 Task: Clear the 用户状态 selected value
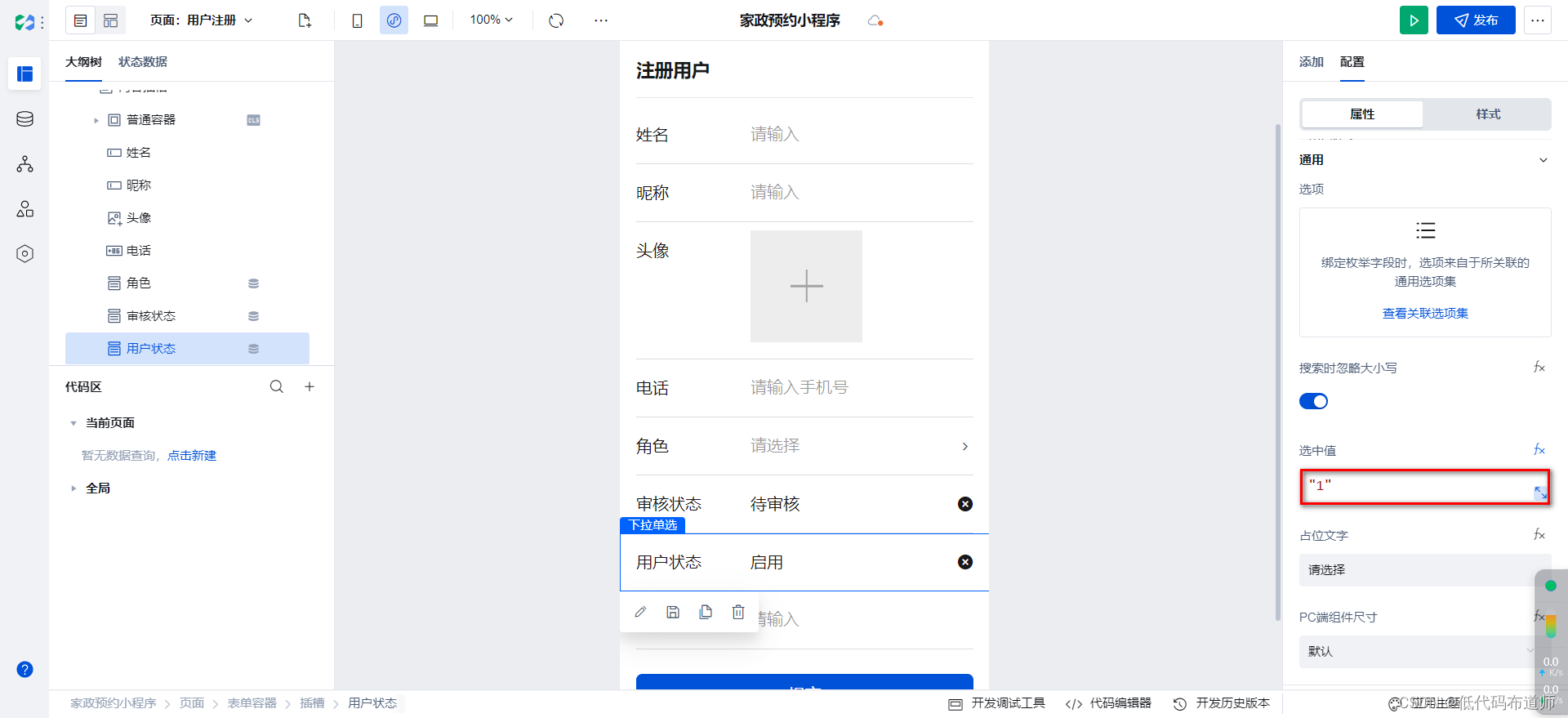click(x=965, y=562)
